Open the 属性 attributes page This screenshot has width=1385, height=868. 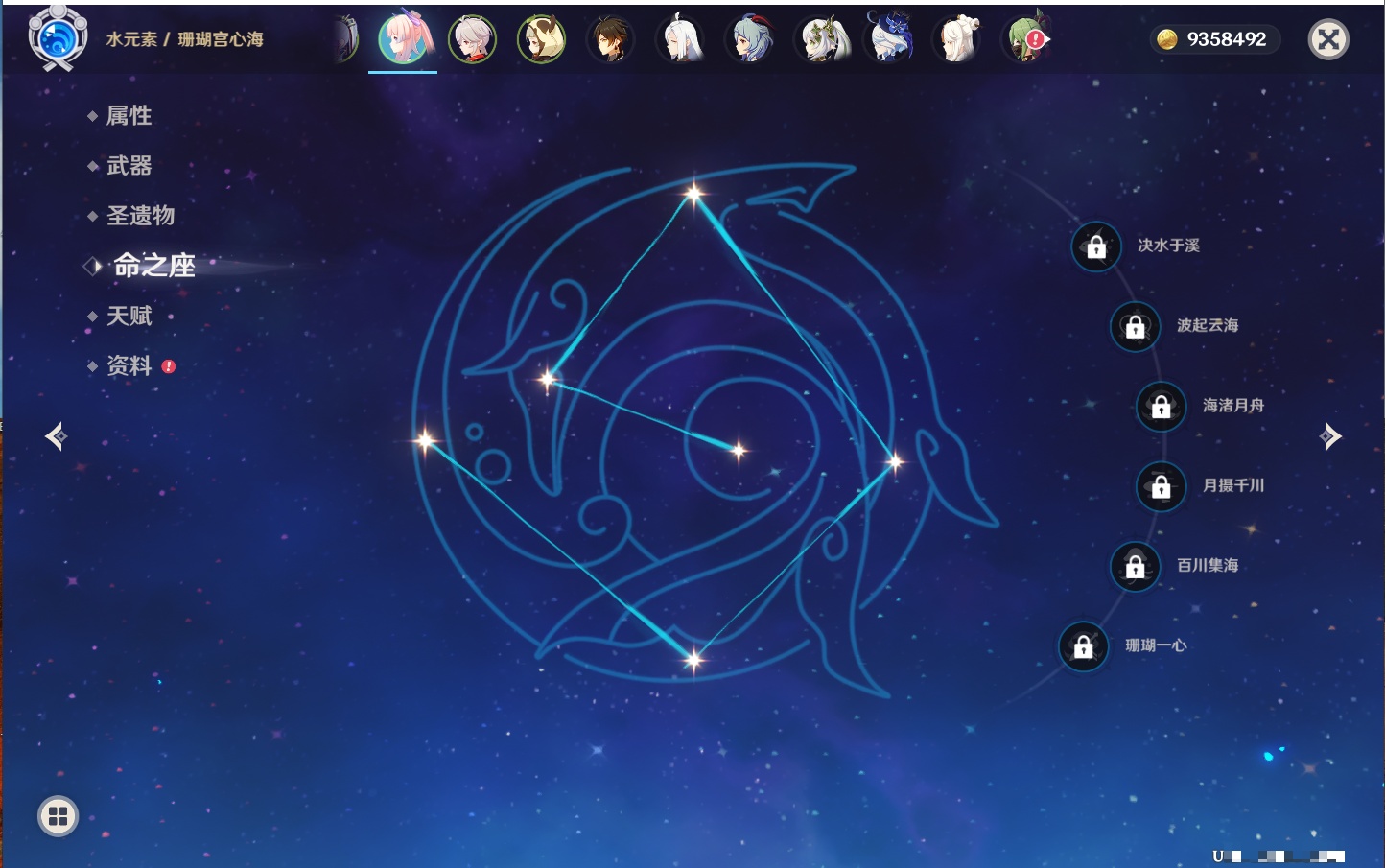[129, 116]
